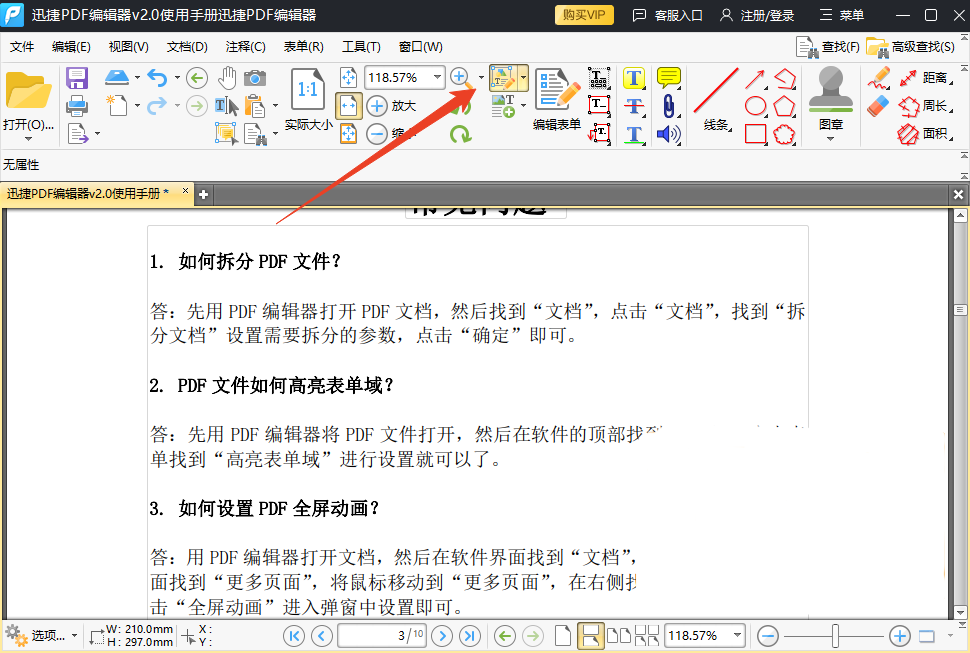This screenshot has width=970, height=653.
Task: Open the status bar zoom percentage dropdown
Action: [x=737, y=635]
